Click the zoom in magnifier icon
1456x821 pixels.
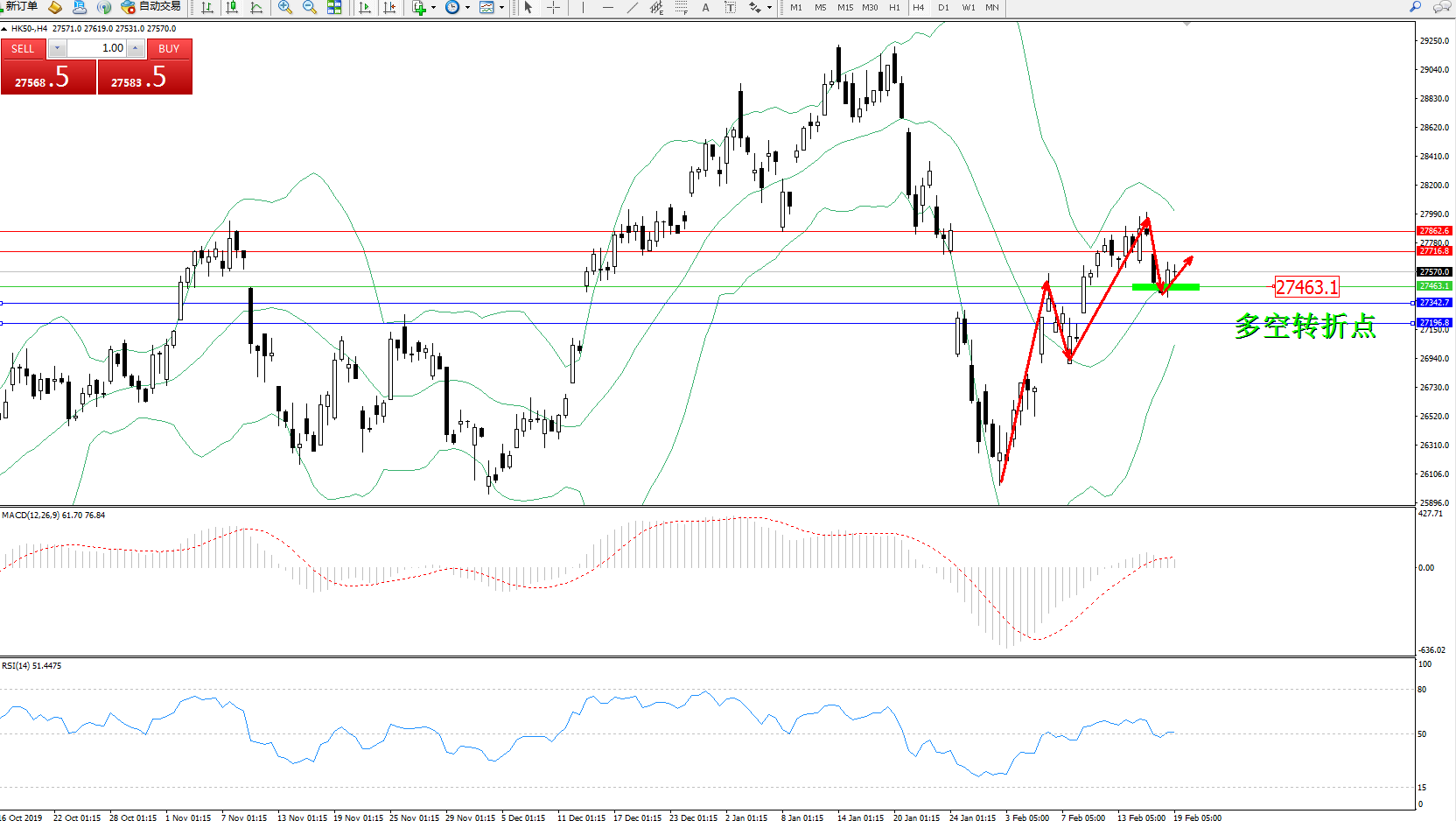284,7
